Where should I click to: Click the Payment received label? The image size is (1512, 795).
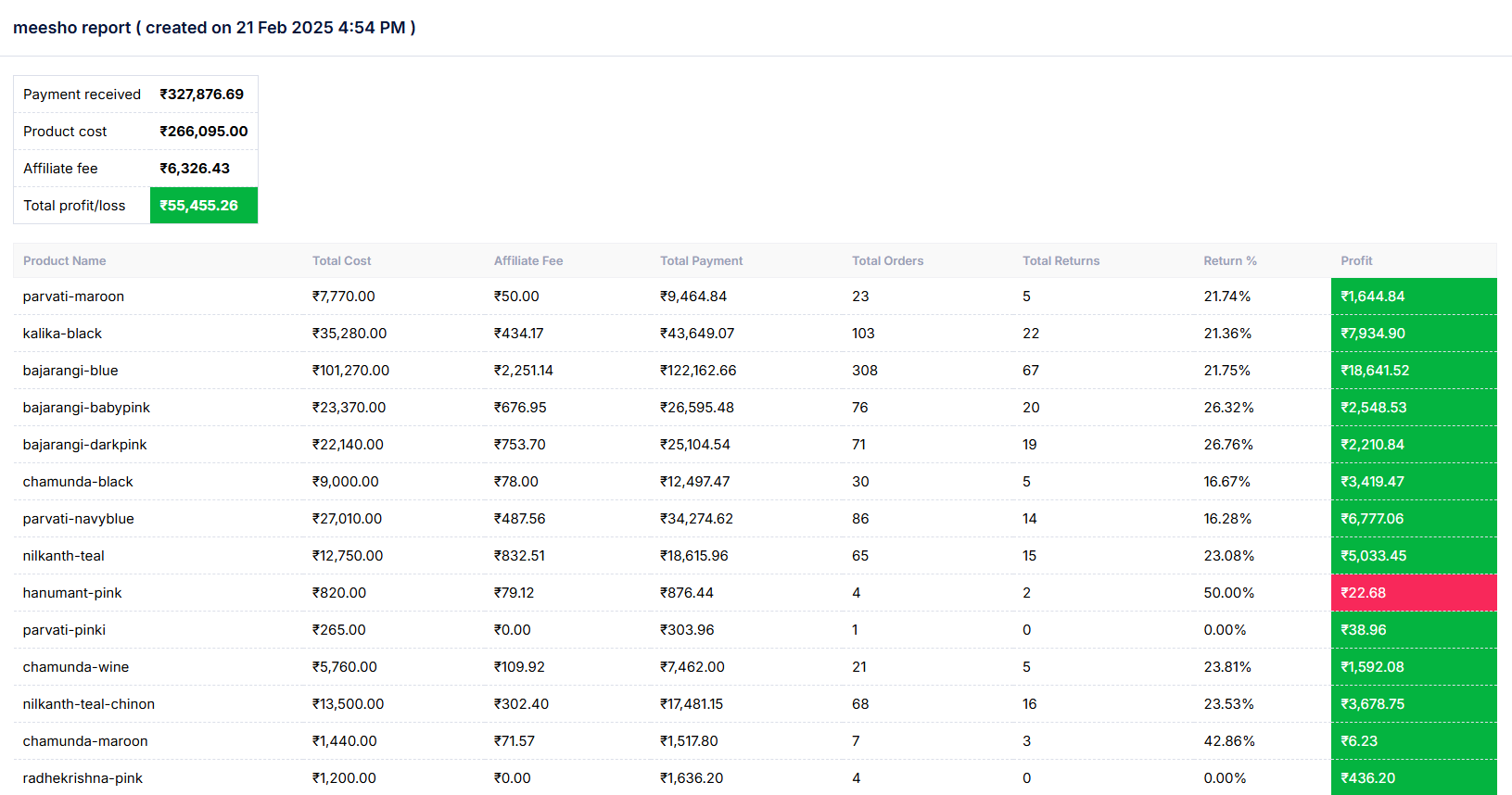click(x=82, y=95)
